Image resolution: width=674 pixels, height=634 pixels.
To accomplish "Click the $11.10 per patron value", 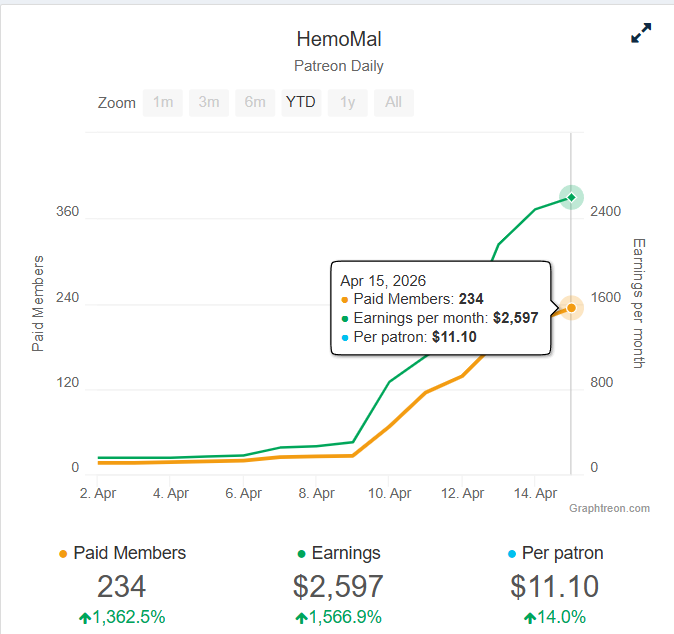I will click(x=555, y=586).
